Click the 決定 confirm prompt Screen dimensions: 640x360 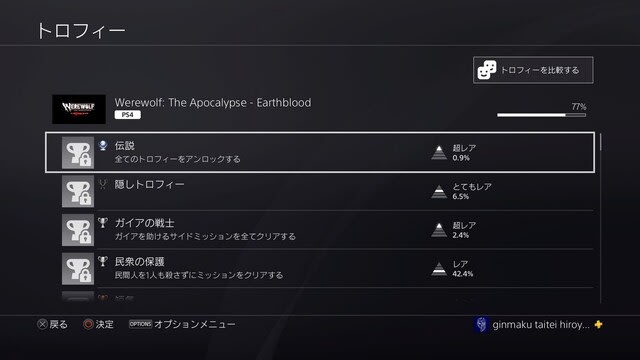98,324
